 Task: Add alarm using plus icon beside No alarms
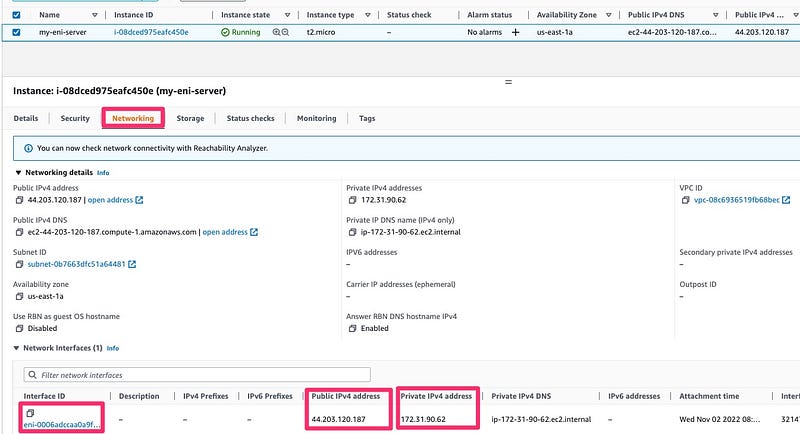tap(515, 32)
